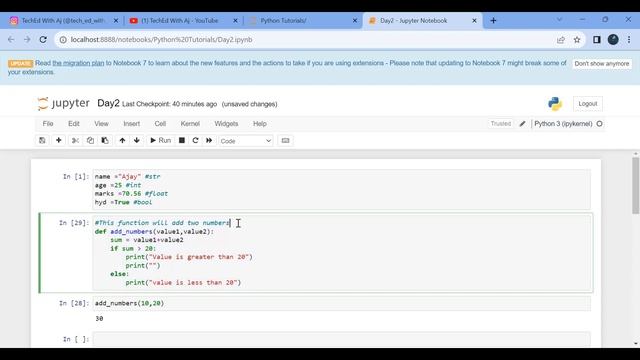Toggle the browser side panel
The height and width of the screenshot is (360, 640).
click(597, 40)
